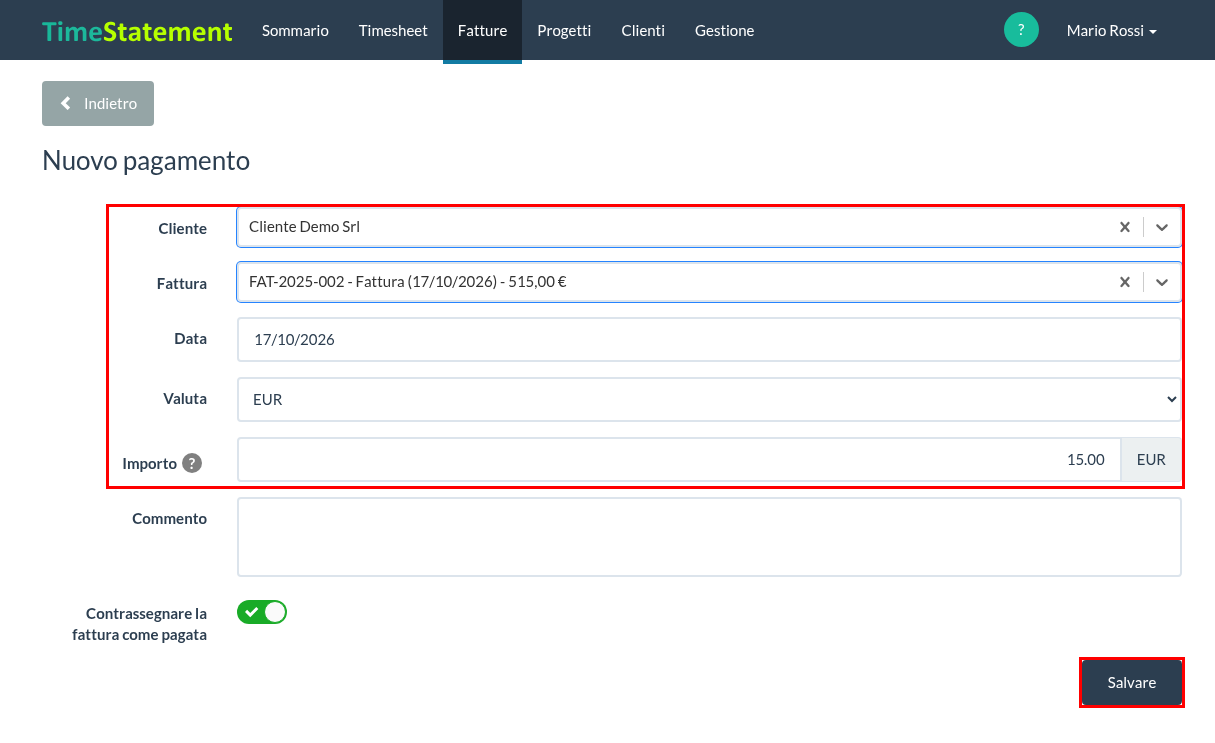Focus the Data date field
This screenshot has height=743, width=1215.
point(709,339)
